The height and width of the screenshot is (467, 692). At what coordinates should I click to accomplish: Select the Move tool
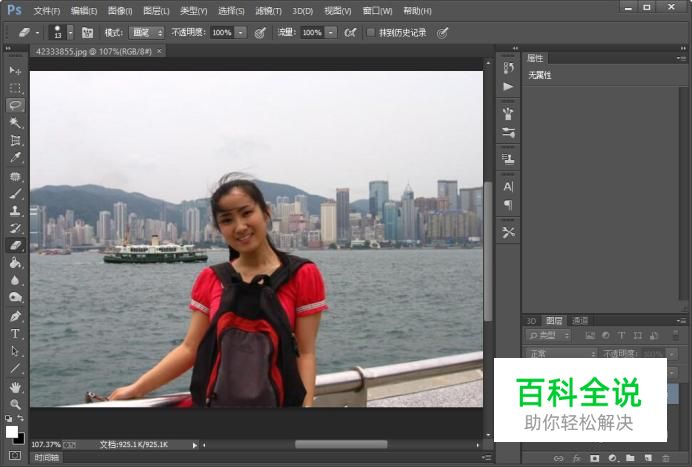[x=15, y=71]
